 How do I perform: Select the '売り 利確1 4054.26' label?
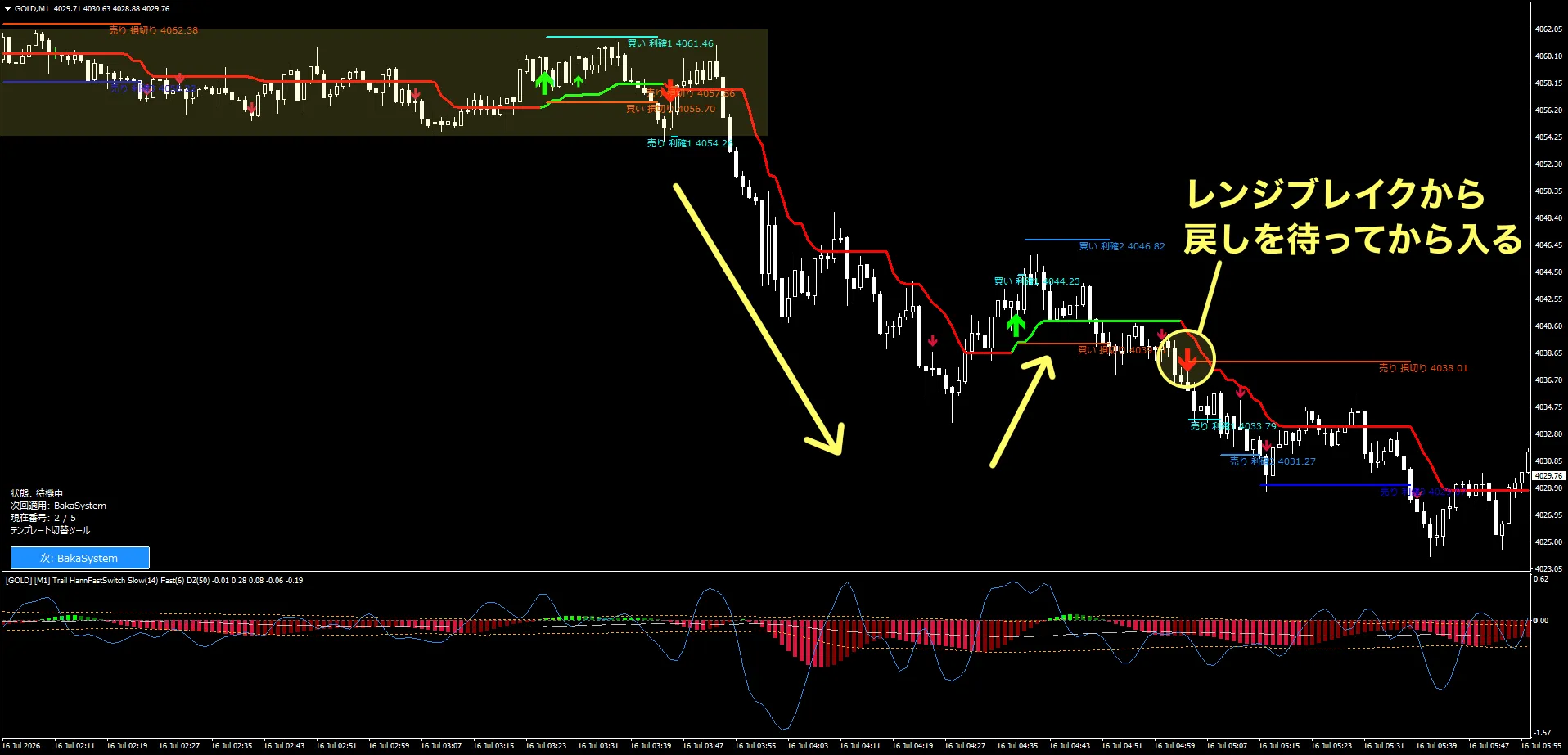(689, 143)
